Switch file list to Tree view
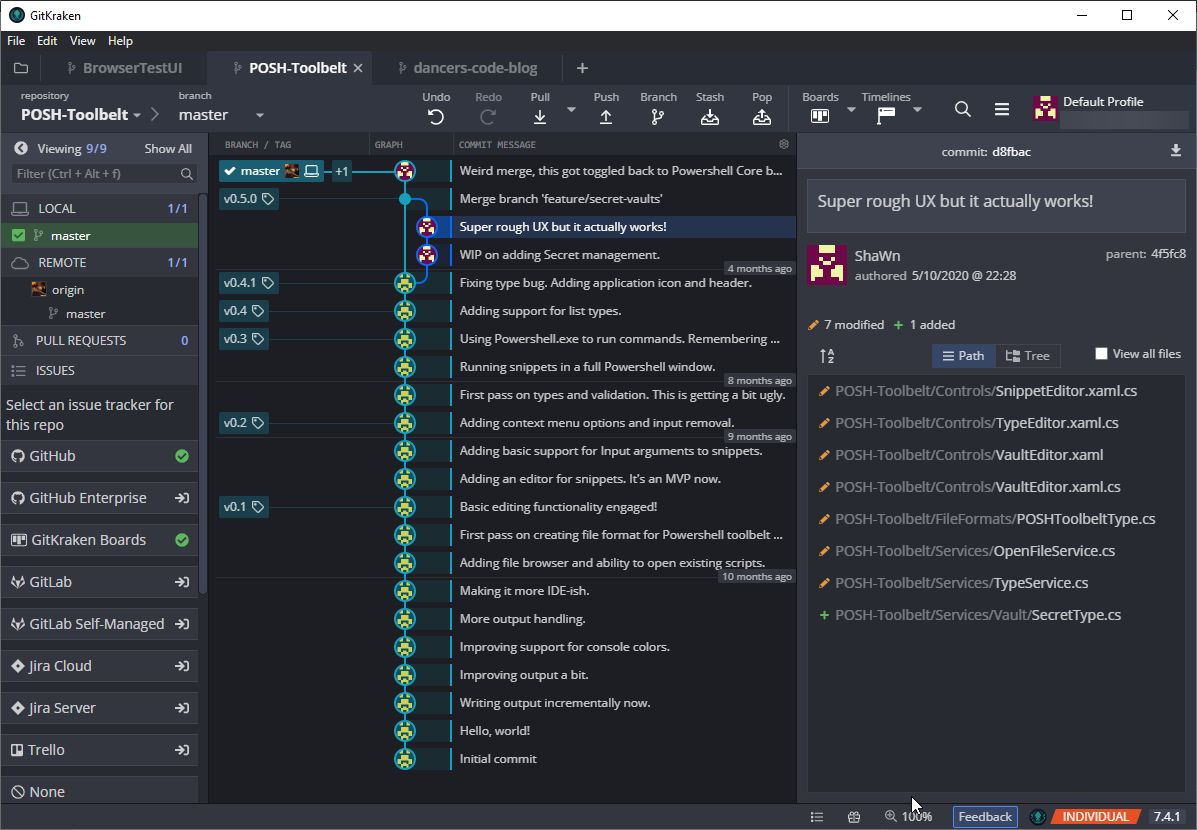This screenshot has height=830, width=1197. (x=1029, y=355)
